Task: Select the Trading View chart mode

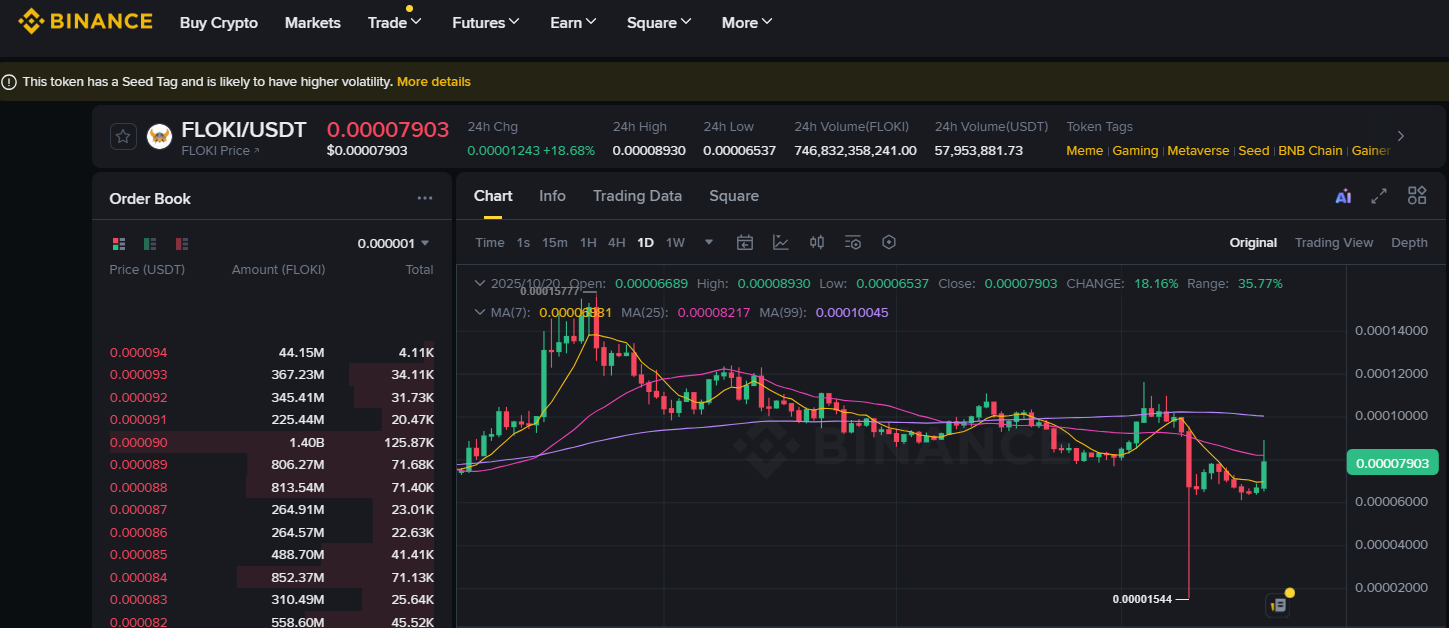Action: [x=1333, y=242]
